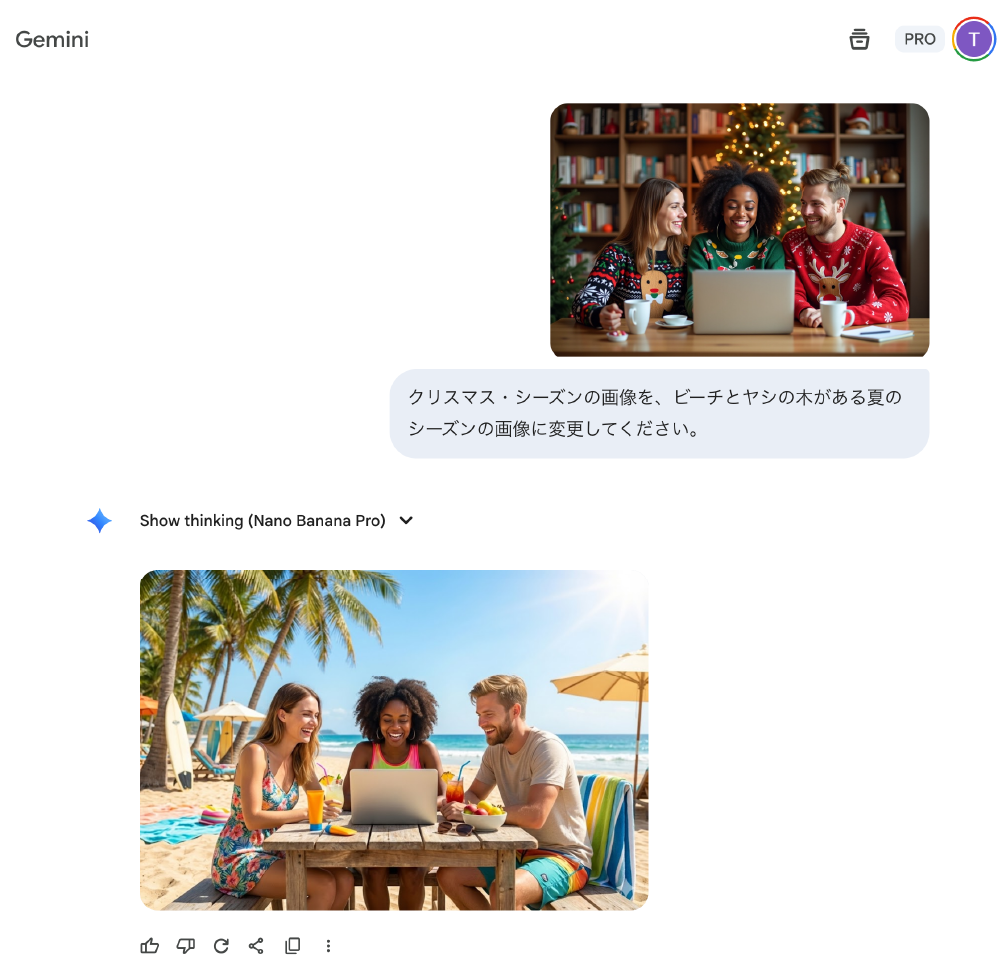The image size is (1002, 966).
Task: Click the thumbs up icon
Action: point(150,945)
